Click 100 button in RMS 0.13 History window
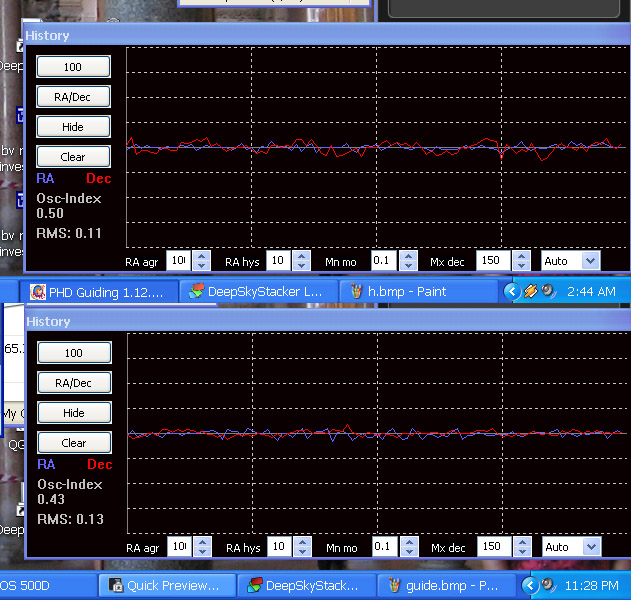The height and width of the screenshot is (600, 631). [74, 353]
